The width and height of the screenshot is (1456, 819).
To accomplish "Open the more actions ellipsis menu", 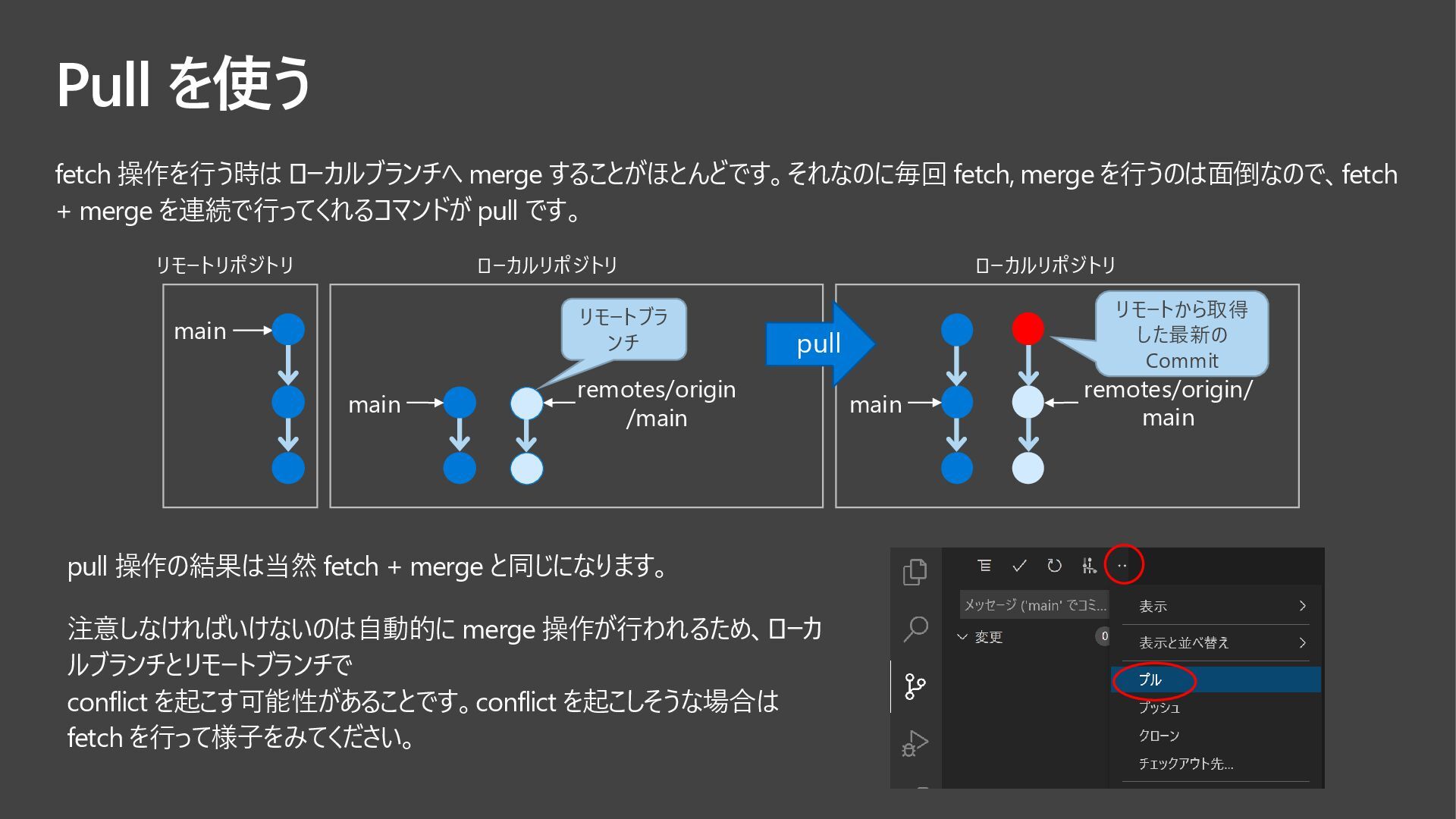I will point(1122,566).
